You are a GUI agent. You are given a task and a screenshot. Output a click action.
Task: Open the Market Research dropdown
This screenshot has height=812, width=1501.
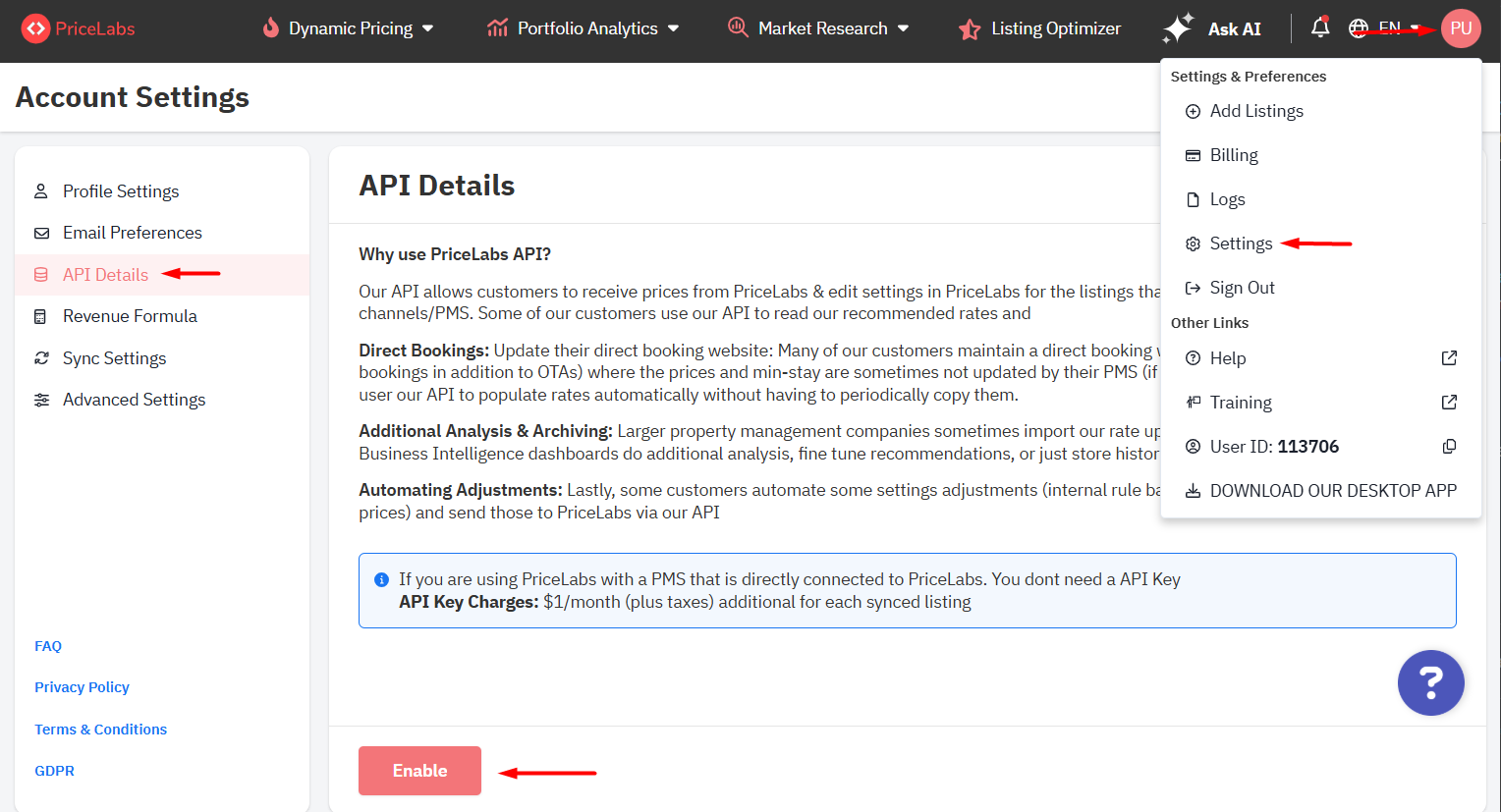(818, 28)
